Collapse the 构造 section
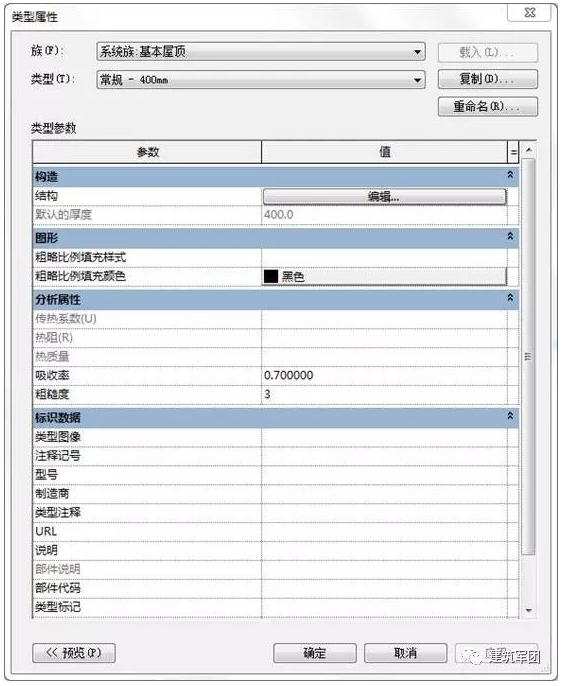The image size is (561, 686). (x=510, y=175)
